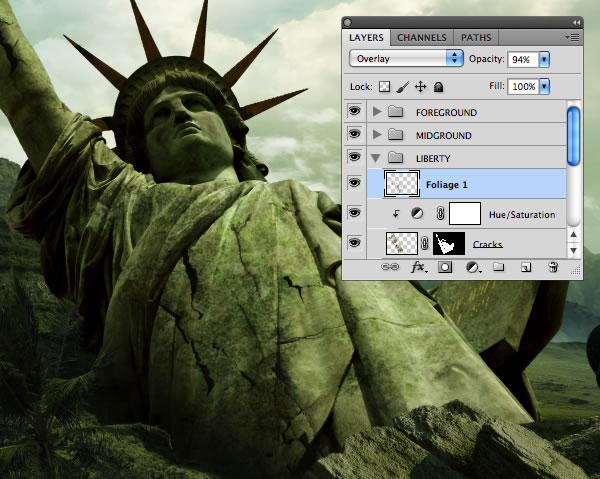This screenshot has width=600, height=479.
Task: Click the scroll up arrow in layers list
Action: pyautogui.click(x=573, y=235)
